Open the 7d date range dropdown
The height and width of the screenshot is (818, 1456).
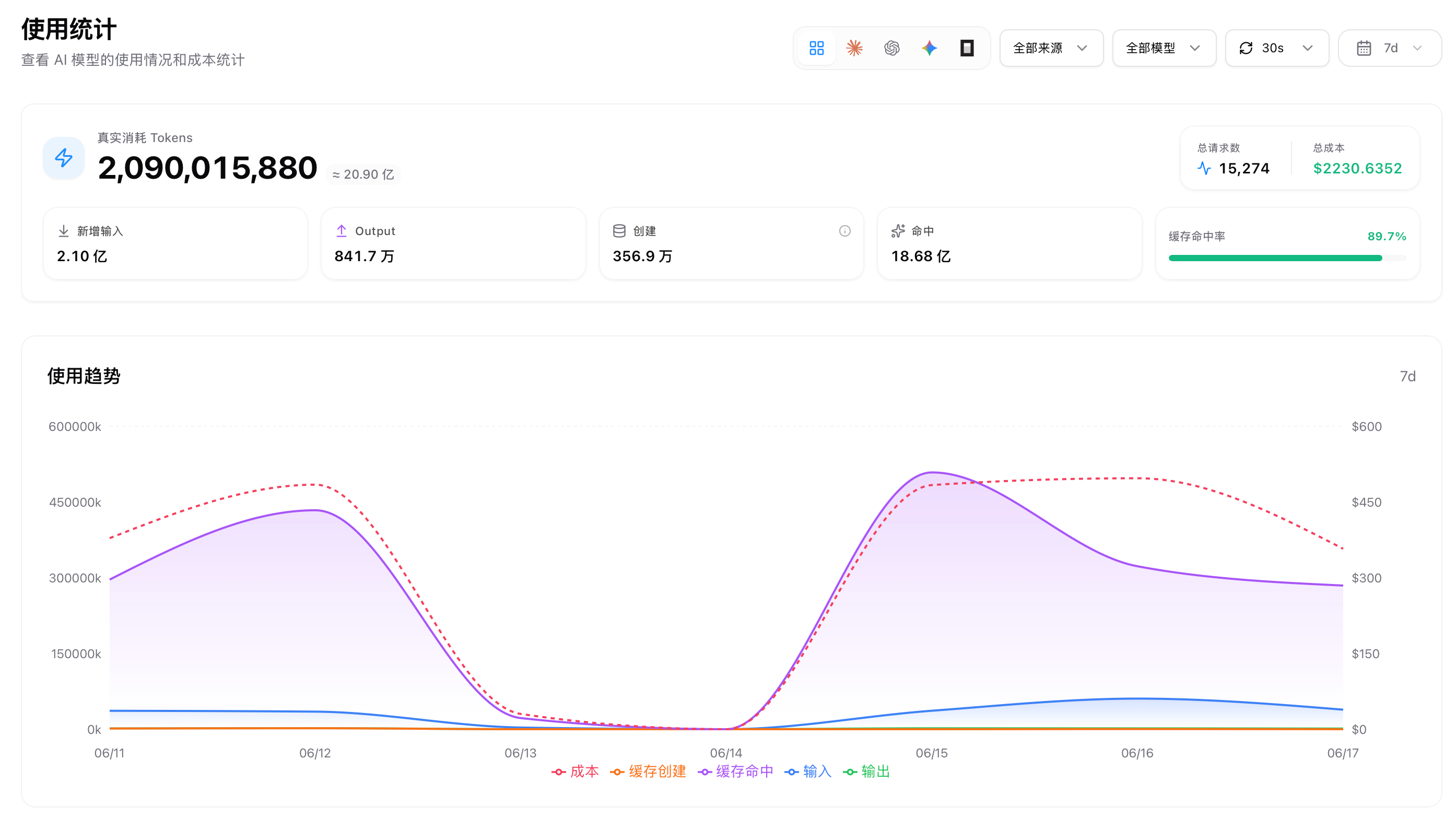coord(1389,48)
